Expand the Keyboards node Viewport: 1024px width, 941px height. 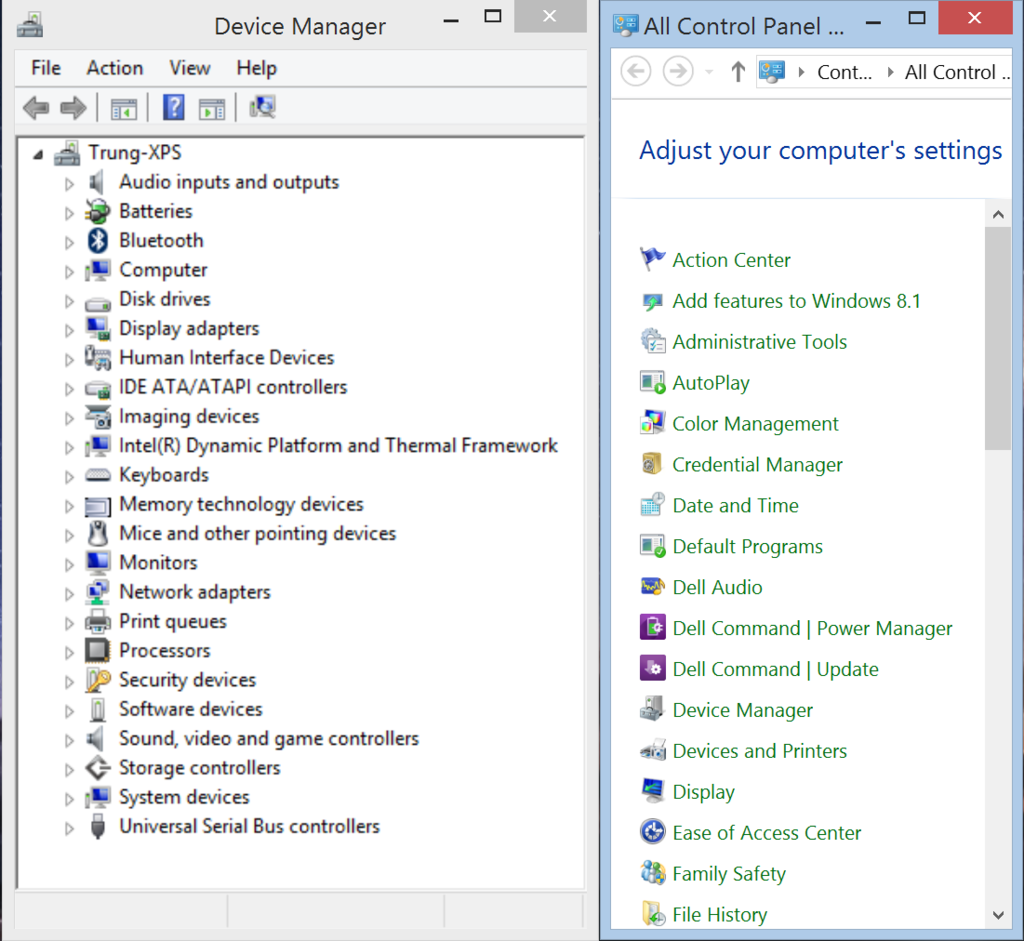(x=69, y=476)
